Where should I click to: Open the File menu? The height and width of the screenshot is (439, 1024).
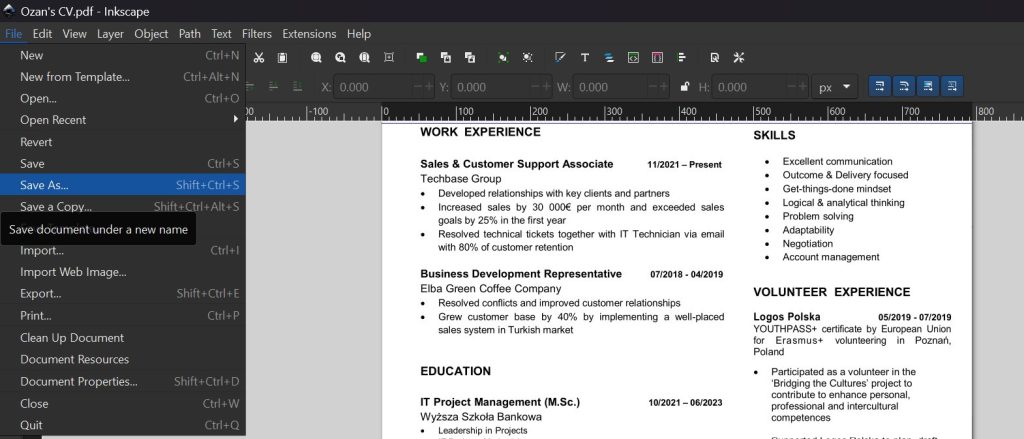point(13,34)
